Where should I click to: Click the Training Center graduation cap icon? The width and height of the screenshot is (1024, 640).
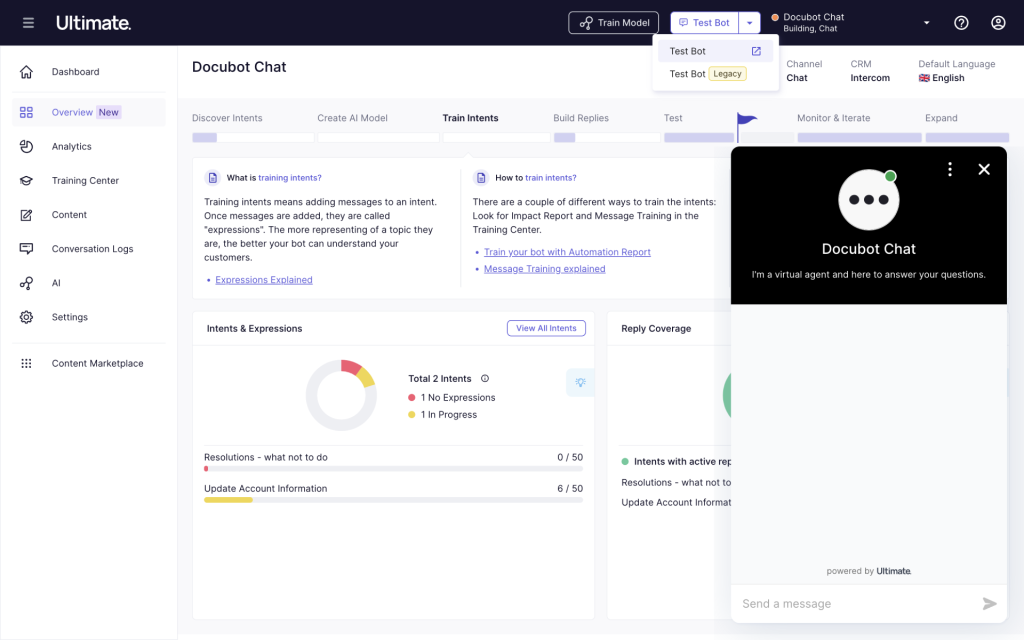click(26, 180)
